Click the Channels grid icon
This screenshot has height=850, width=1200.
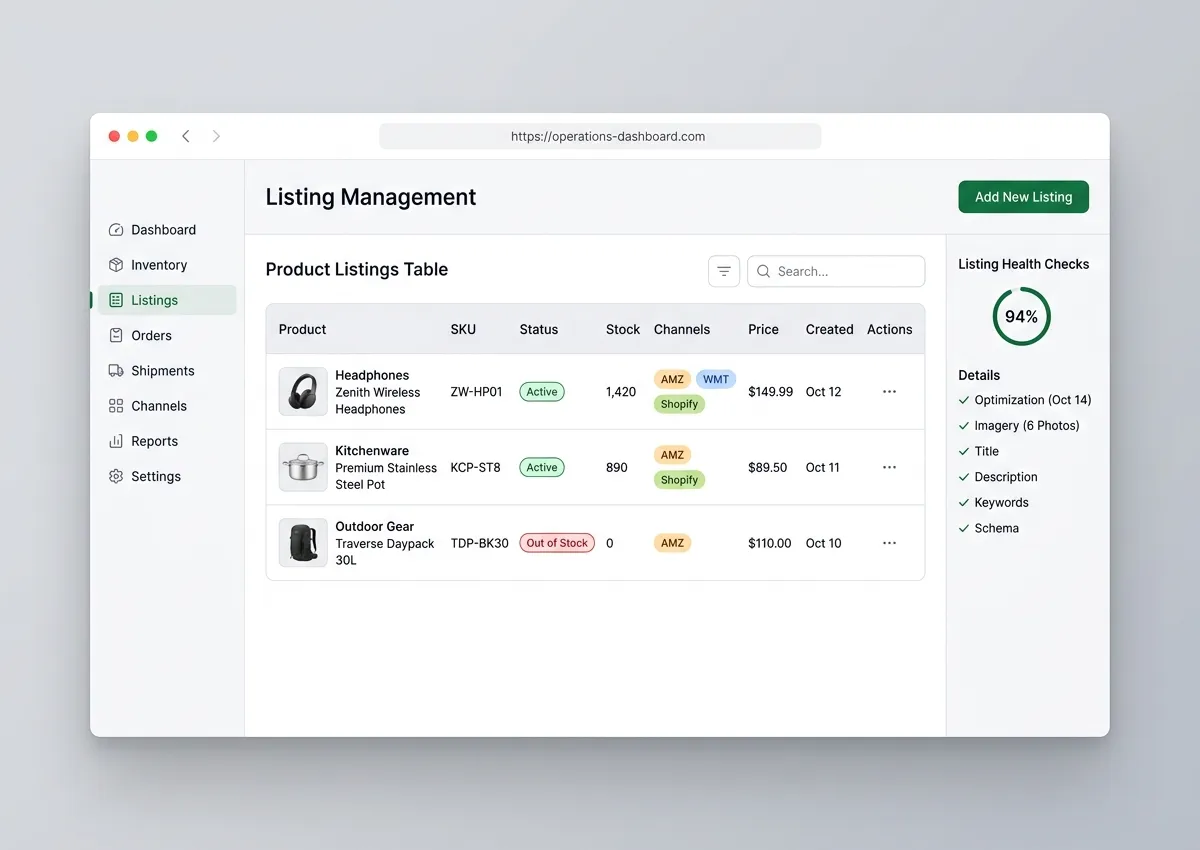click(116, 406)
